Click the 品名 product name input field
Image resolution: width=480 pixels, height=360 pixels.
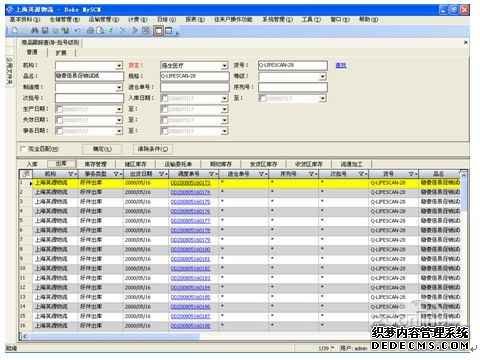pyautogui.click(x=89, y=76)
